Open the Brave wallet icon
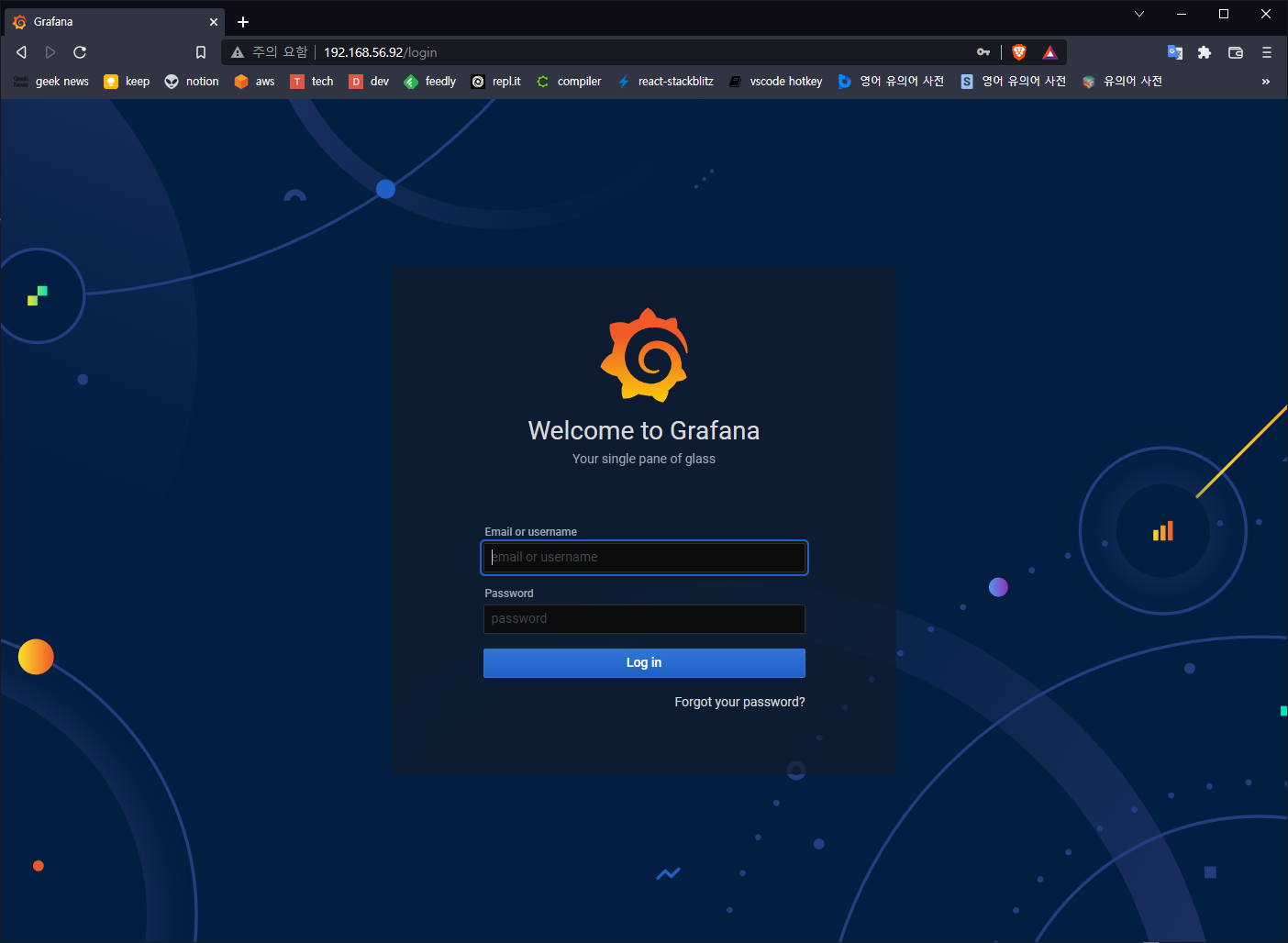 (x=1236, y=52)
